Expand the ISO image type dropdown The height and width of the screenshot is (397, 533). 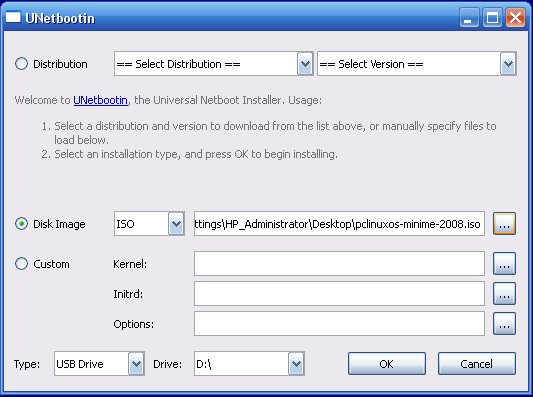point(149,224)
